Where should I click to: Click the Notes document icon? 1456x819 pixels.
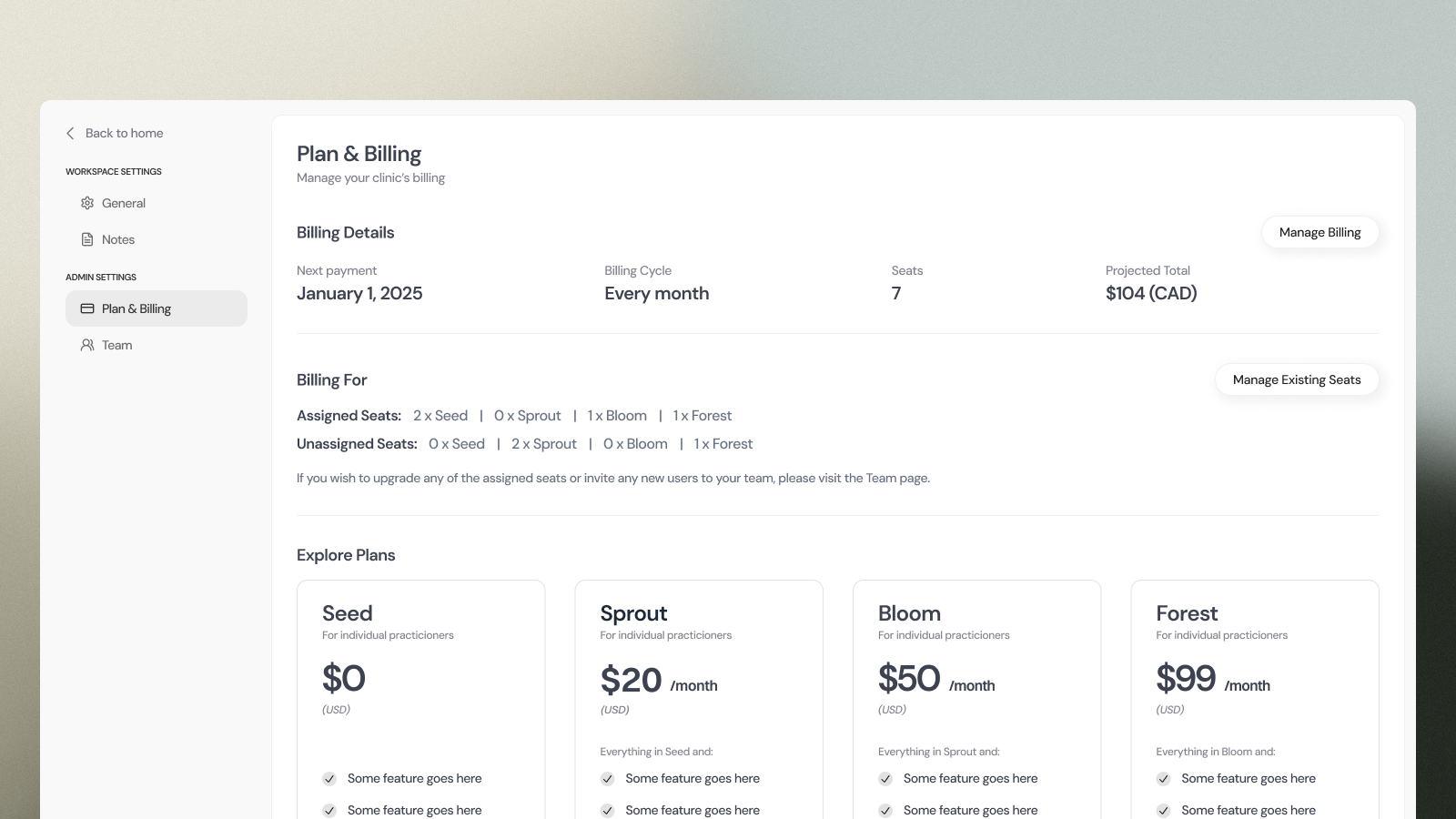[x=87, y=239]
